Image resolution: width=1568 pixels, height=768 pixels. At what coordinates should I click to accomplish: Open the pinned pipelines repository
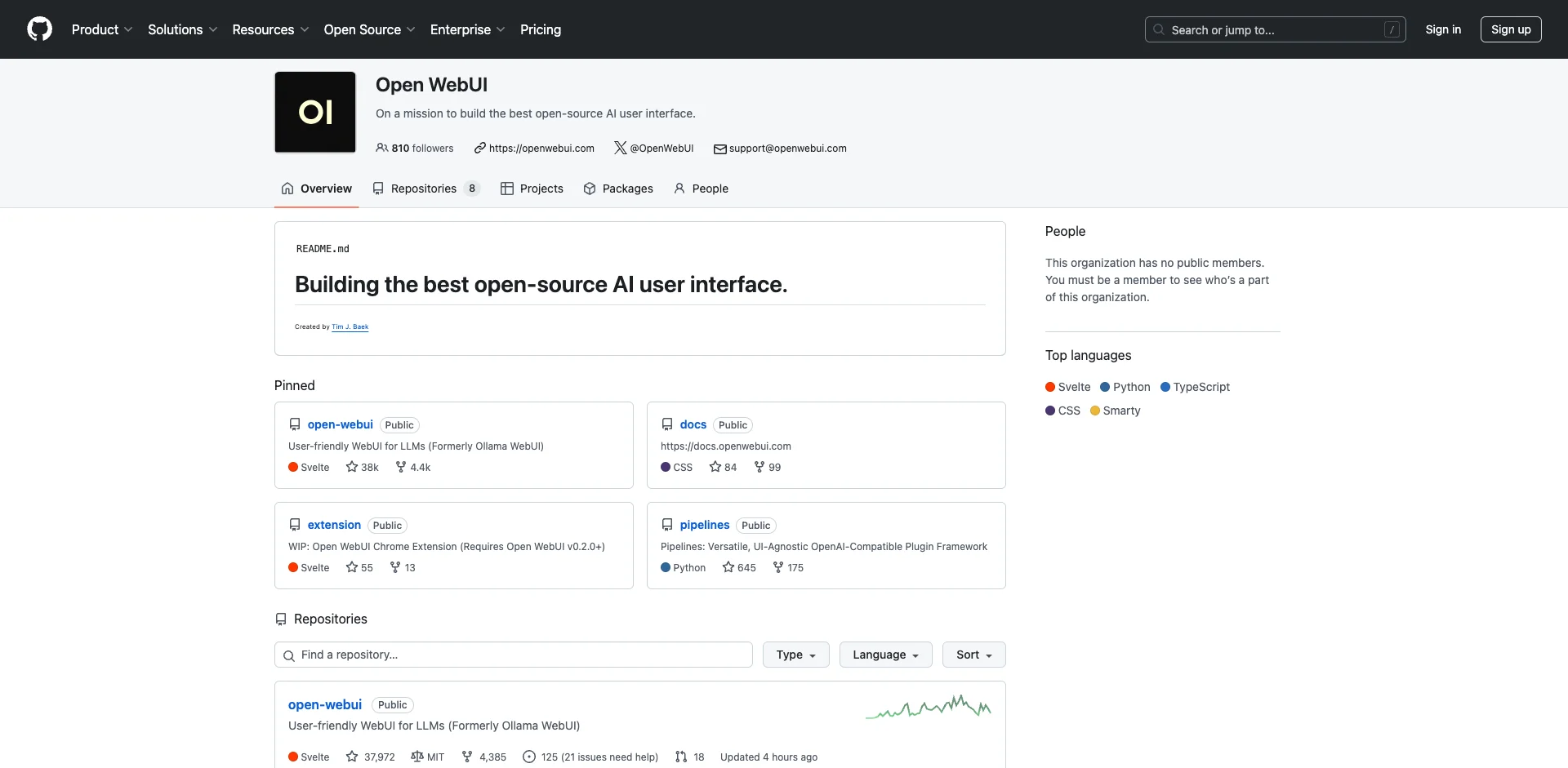[705, 525]
